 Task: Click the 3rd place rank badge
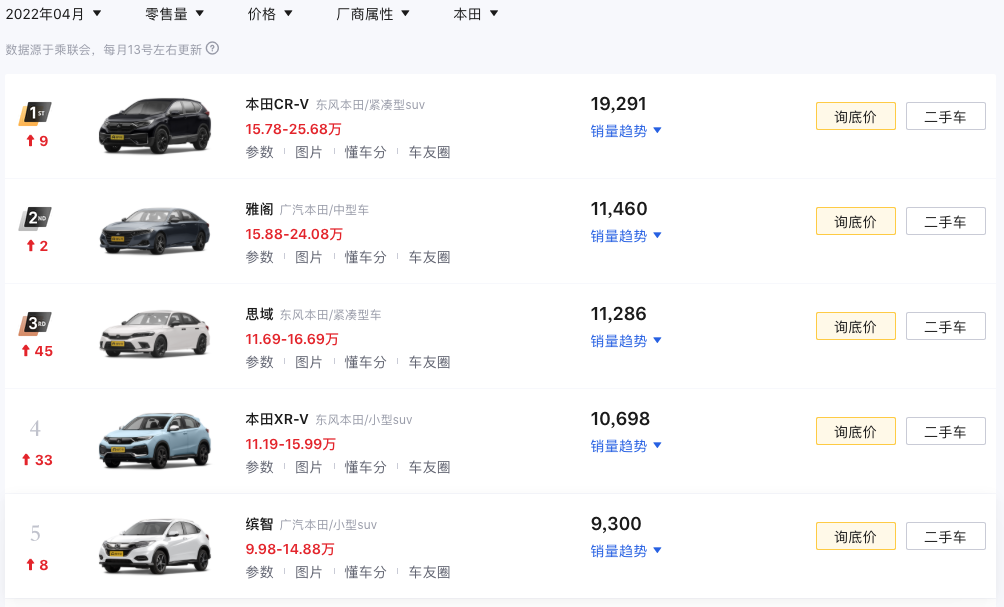[x=36, y=323]
